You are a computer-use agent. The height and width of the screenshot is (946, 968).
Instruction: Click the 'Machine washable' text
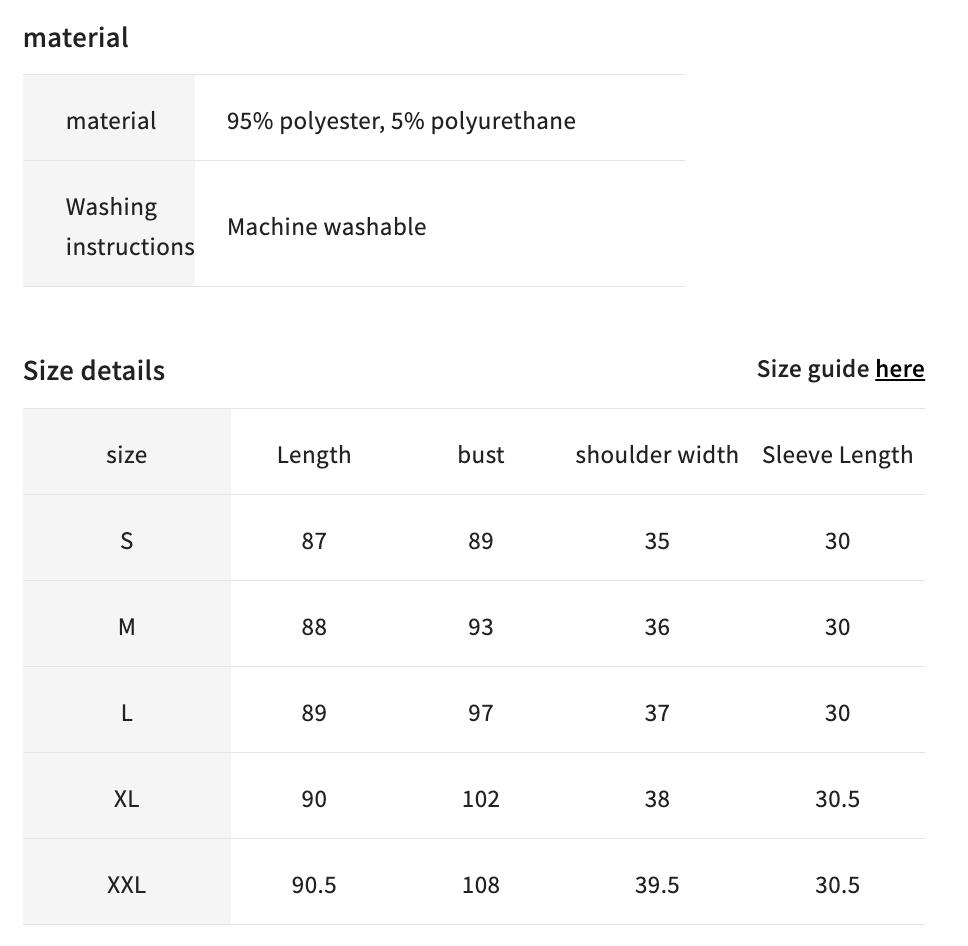[x=327, y=227]
